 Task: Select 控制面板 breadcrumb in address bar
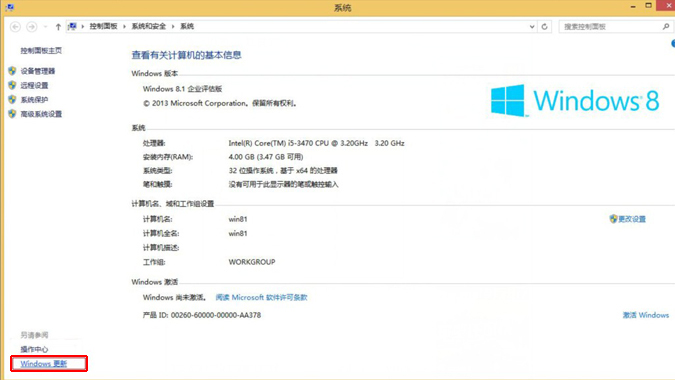point(103,26)
